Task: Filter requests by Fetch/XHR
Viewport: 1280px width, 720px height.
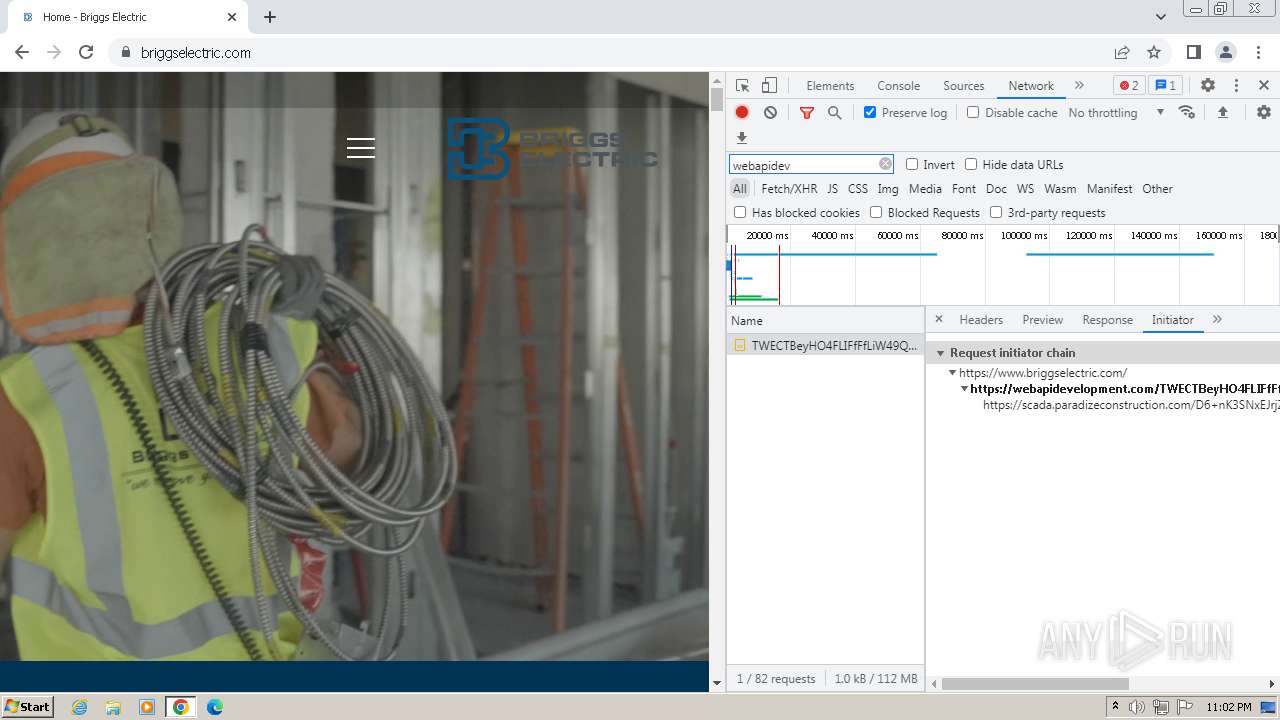Action: point(789,188)
